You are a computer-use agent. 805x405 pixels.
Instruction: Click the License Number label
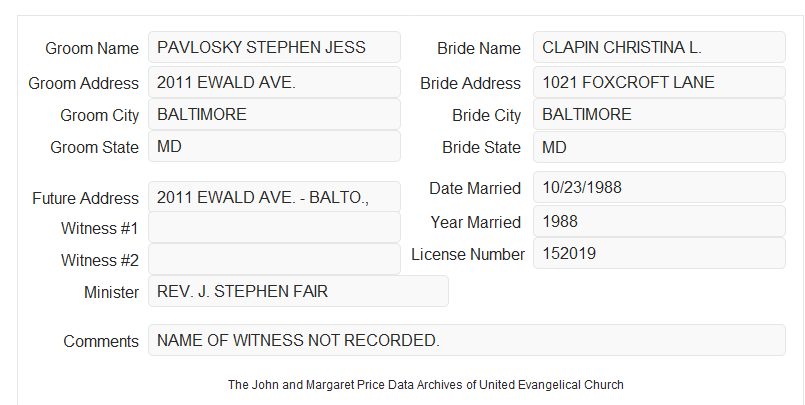468,255
